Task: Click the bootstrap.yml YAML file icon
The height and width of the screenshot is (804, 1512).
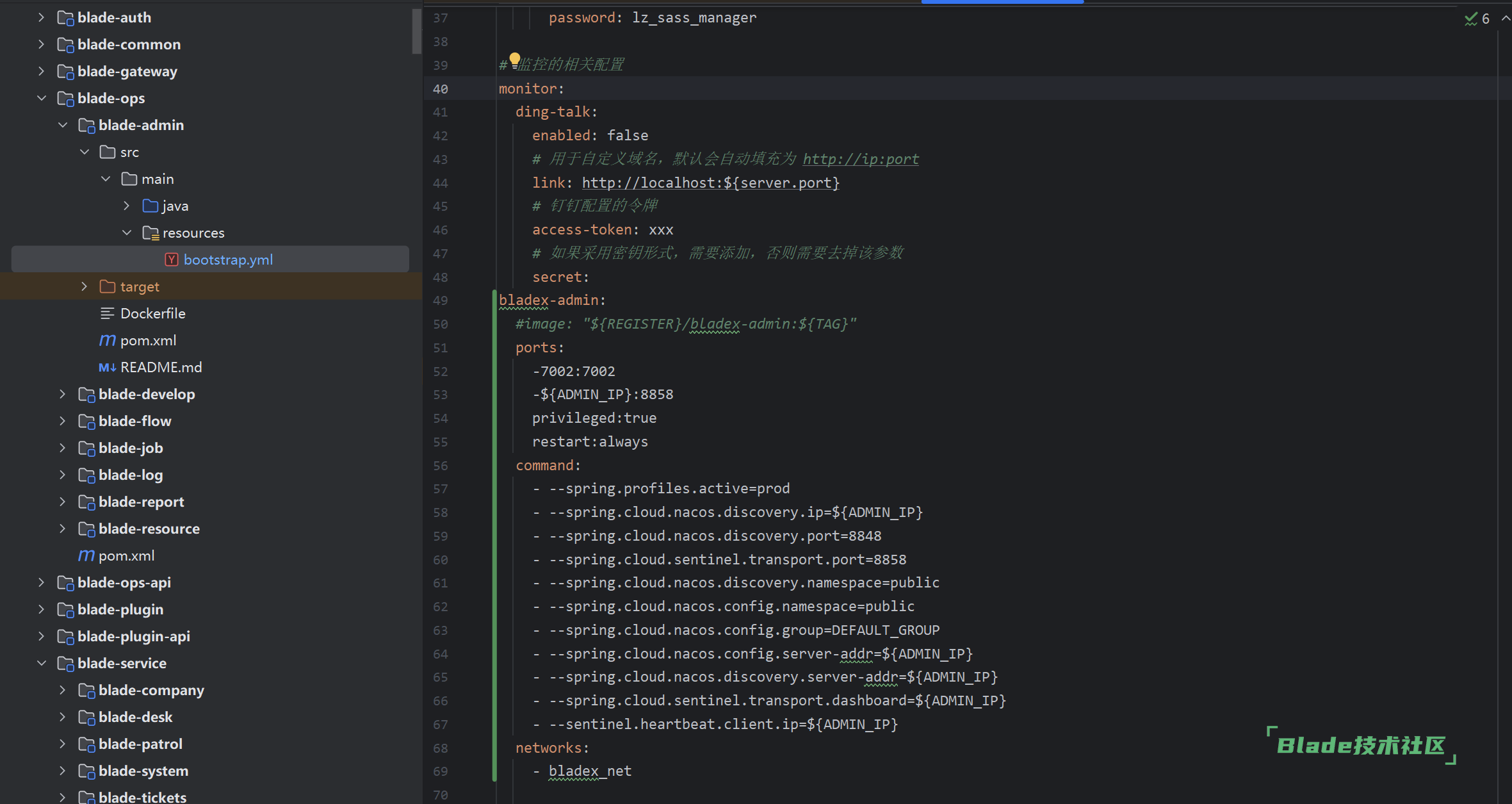Action: point(172,260)
